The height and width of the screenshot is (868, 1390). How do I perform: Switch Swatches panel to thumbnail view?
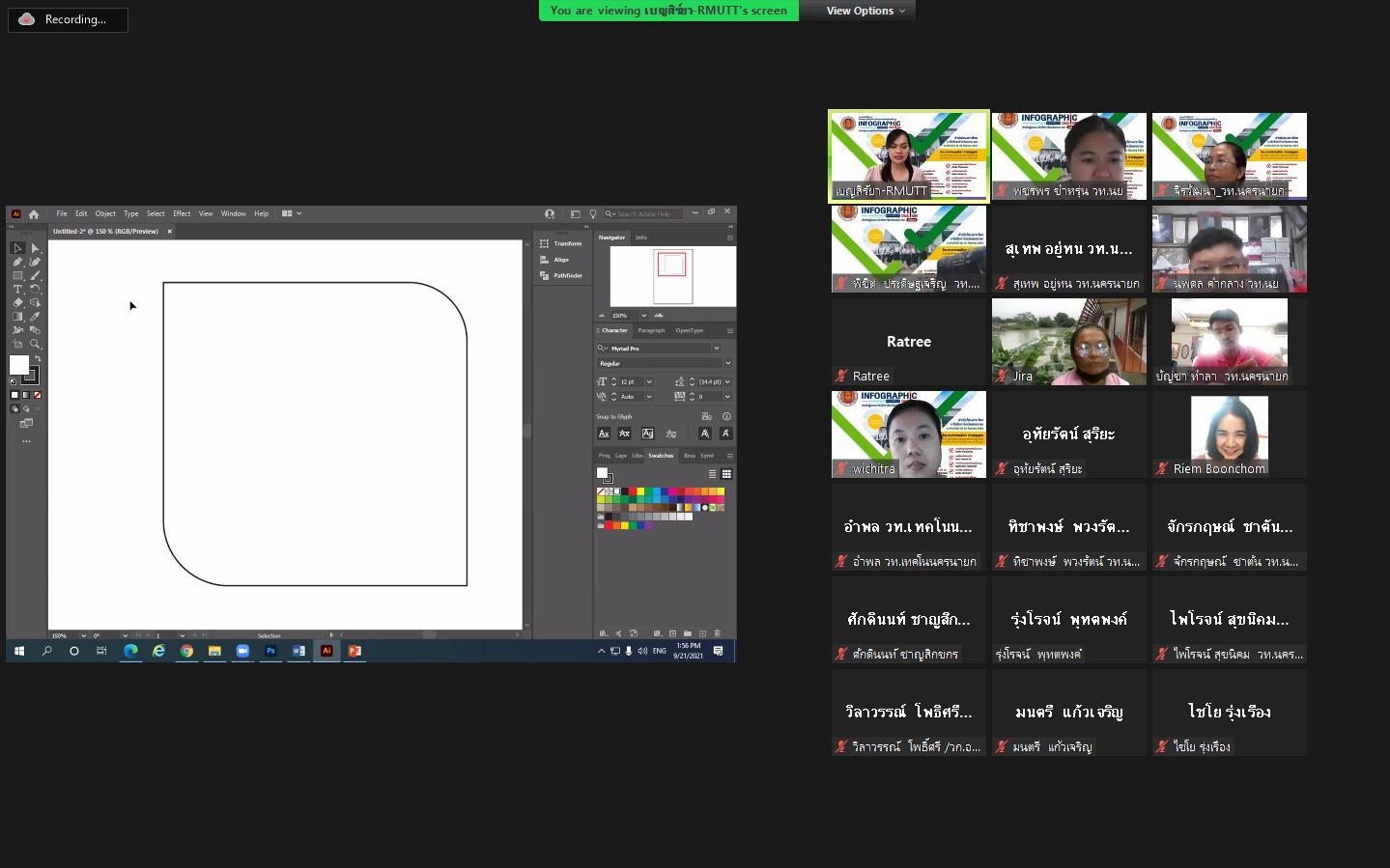click(x=726, y=474)
